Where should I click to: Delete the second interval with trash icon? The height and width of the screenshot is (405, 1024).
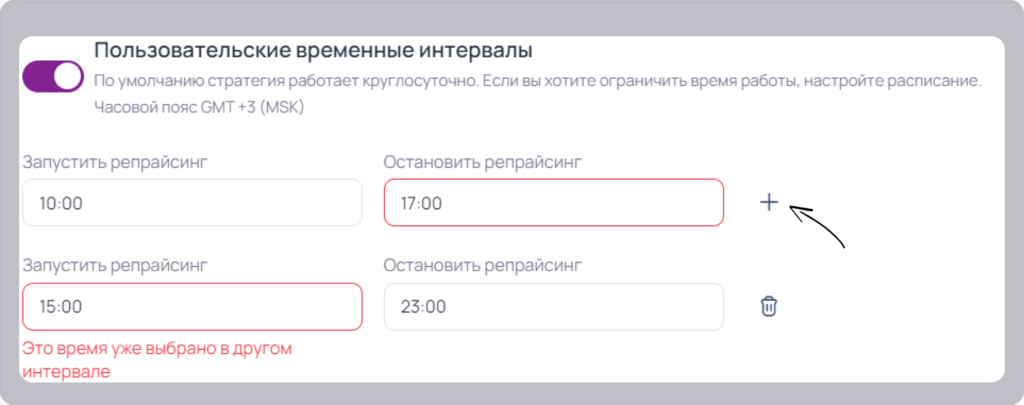[x=769, y=306]
